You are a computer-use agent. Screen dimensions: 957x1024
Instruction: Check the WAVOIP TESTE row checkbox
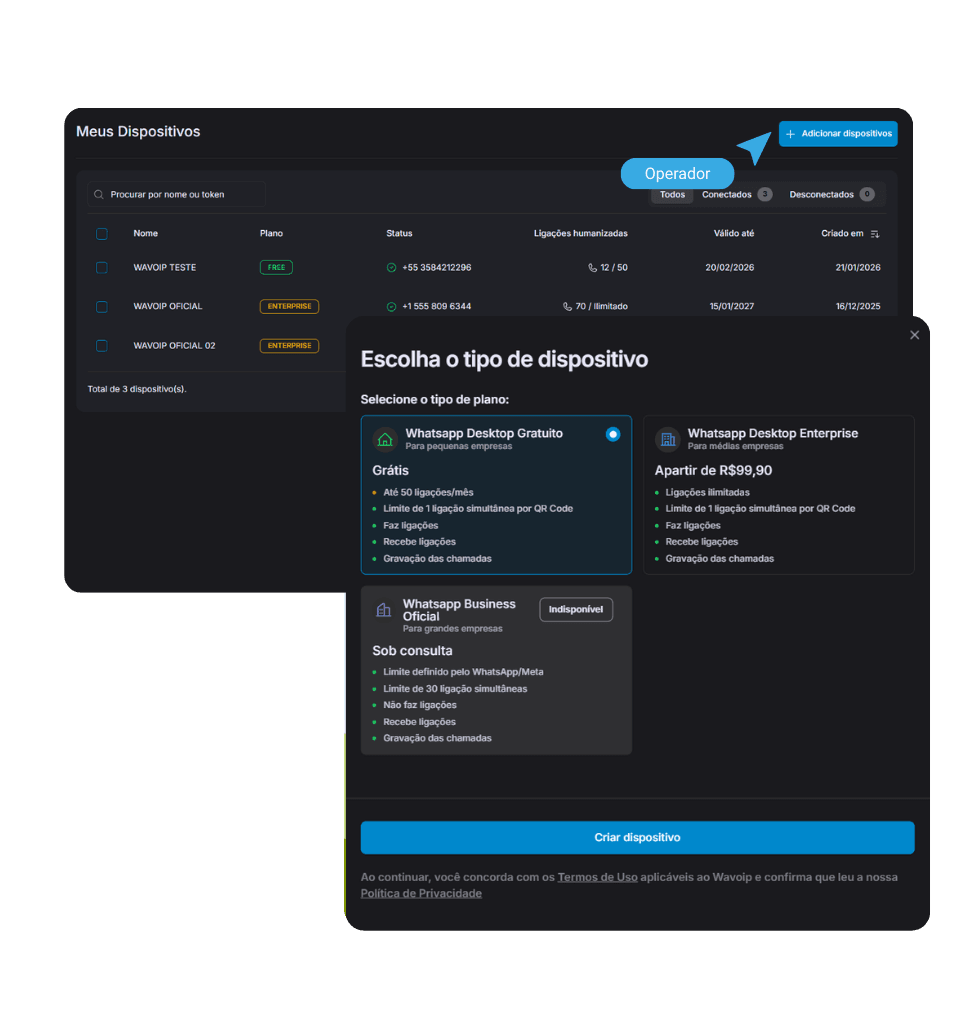click(x=102, y=268)
